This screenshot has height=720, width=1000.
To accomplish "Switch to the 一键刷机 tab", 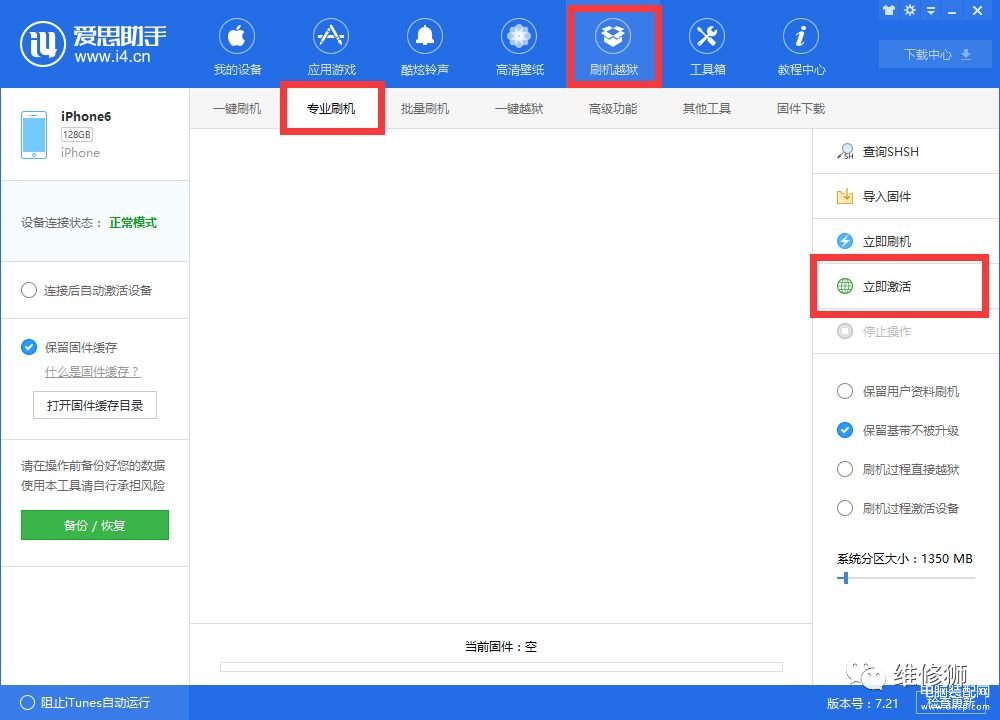I will click(x=237, y=108).
